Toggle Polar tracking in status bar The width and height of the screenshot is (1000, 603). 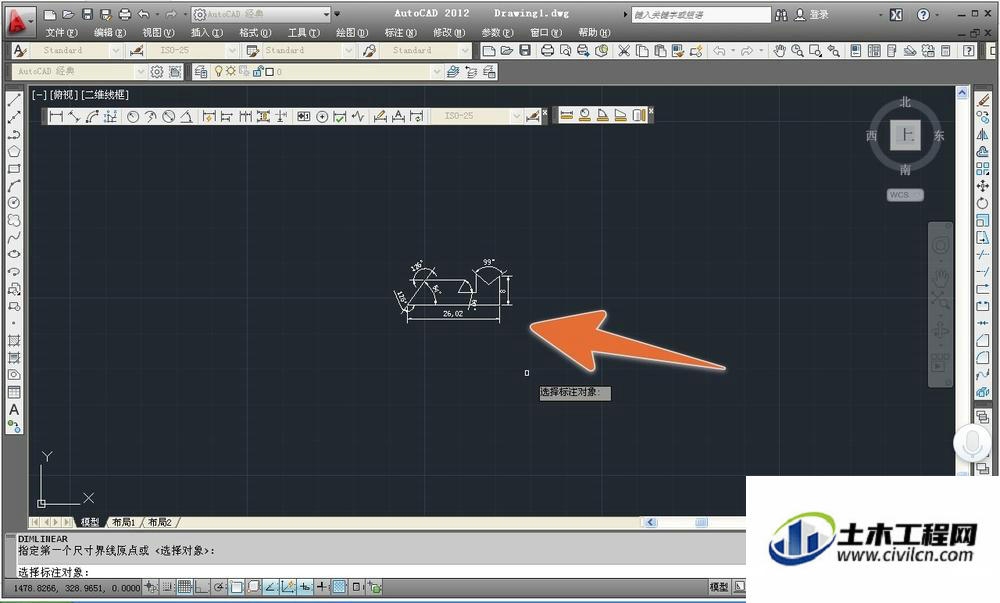coord(219,586)
